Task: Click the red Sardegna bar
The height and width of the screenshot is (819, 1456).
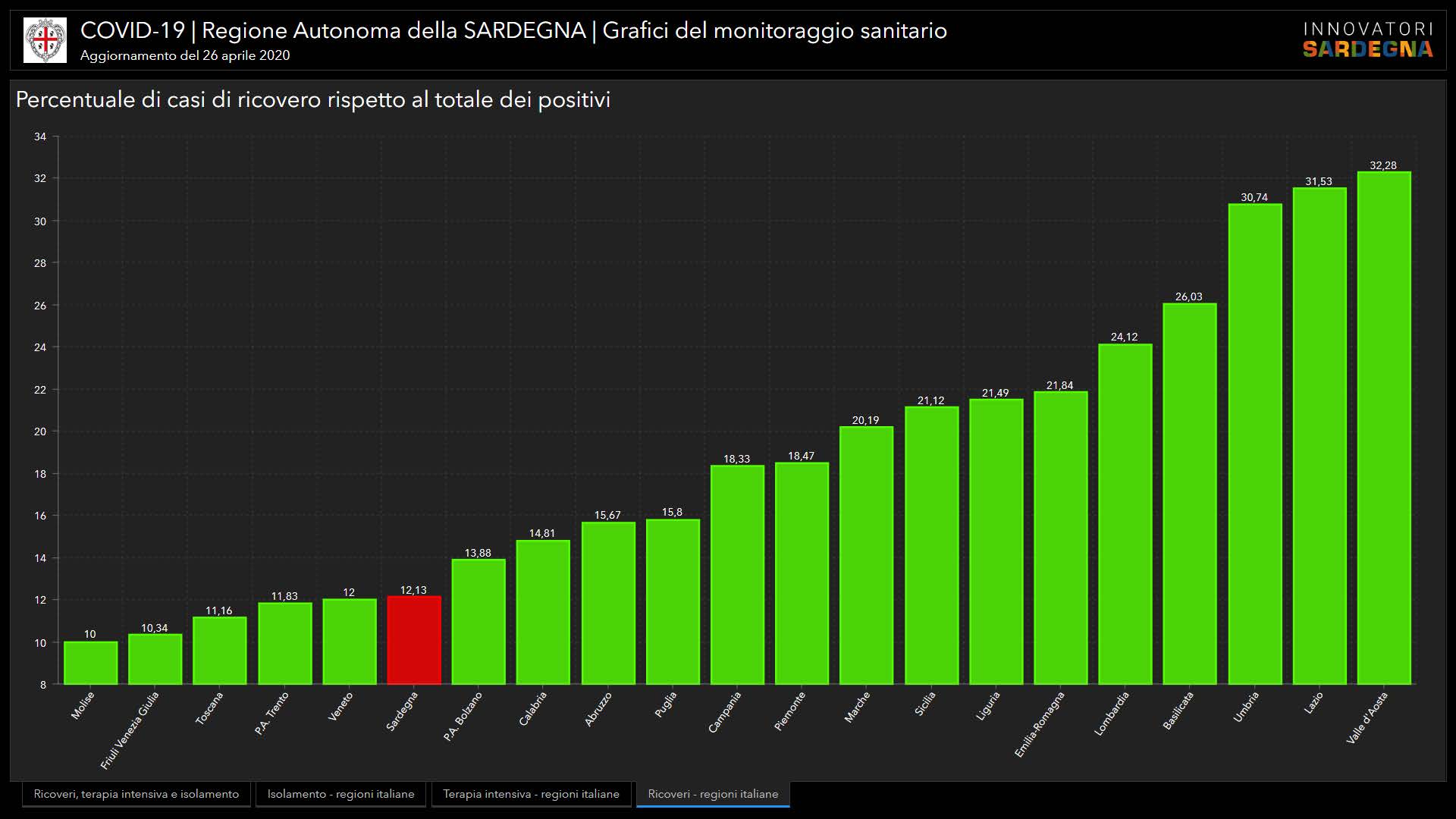Action: tap(414, 641)
